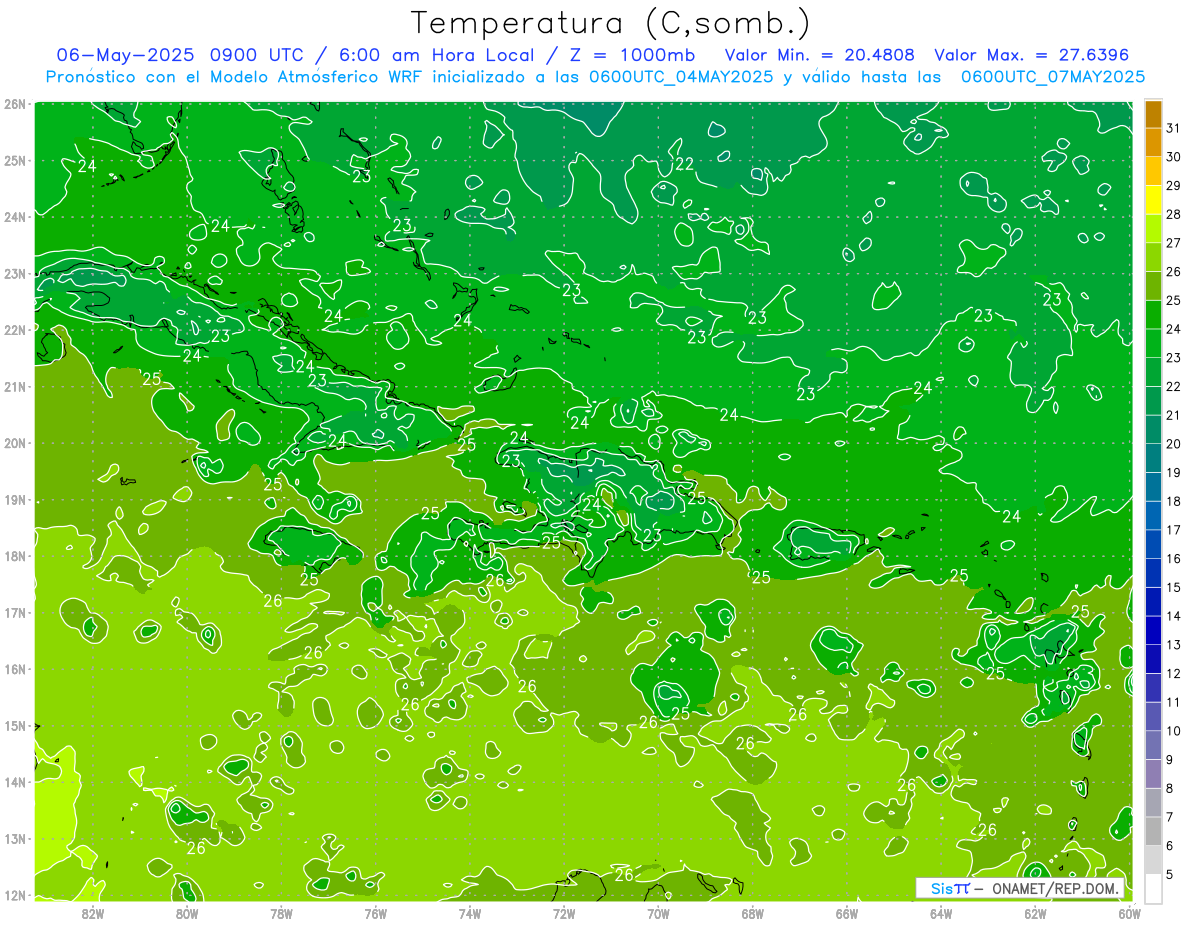Click the white 22 contour label on the map
This screenshot has height=927, width=1200.
(684, 164)
